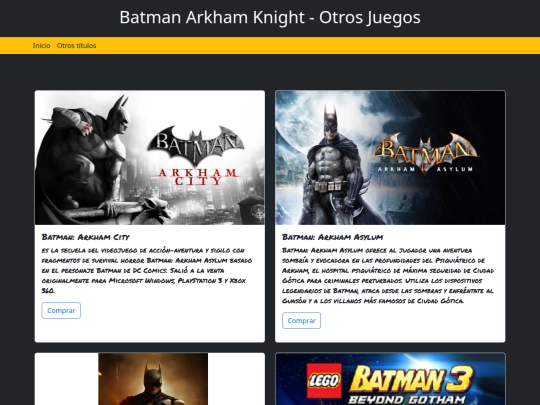Select the Batman Arkham Asylum cover image

[x=390, y=158]
